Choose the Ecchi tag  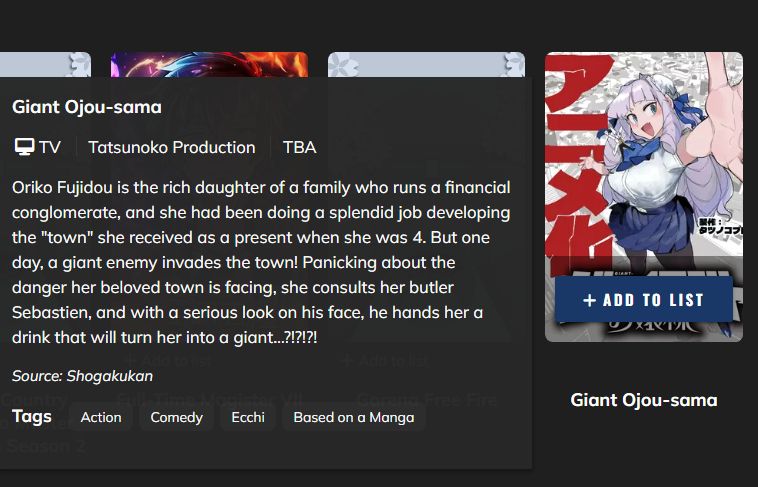(x=248, y=417)
